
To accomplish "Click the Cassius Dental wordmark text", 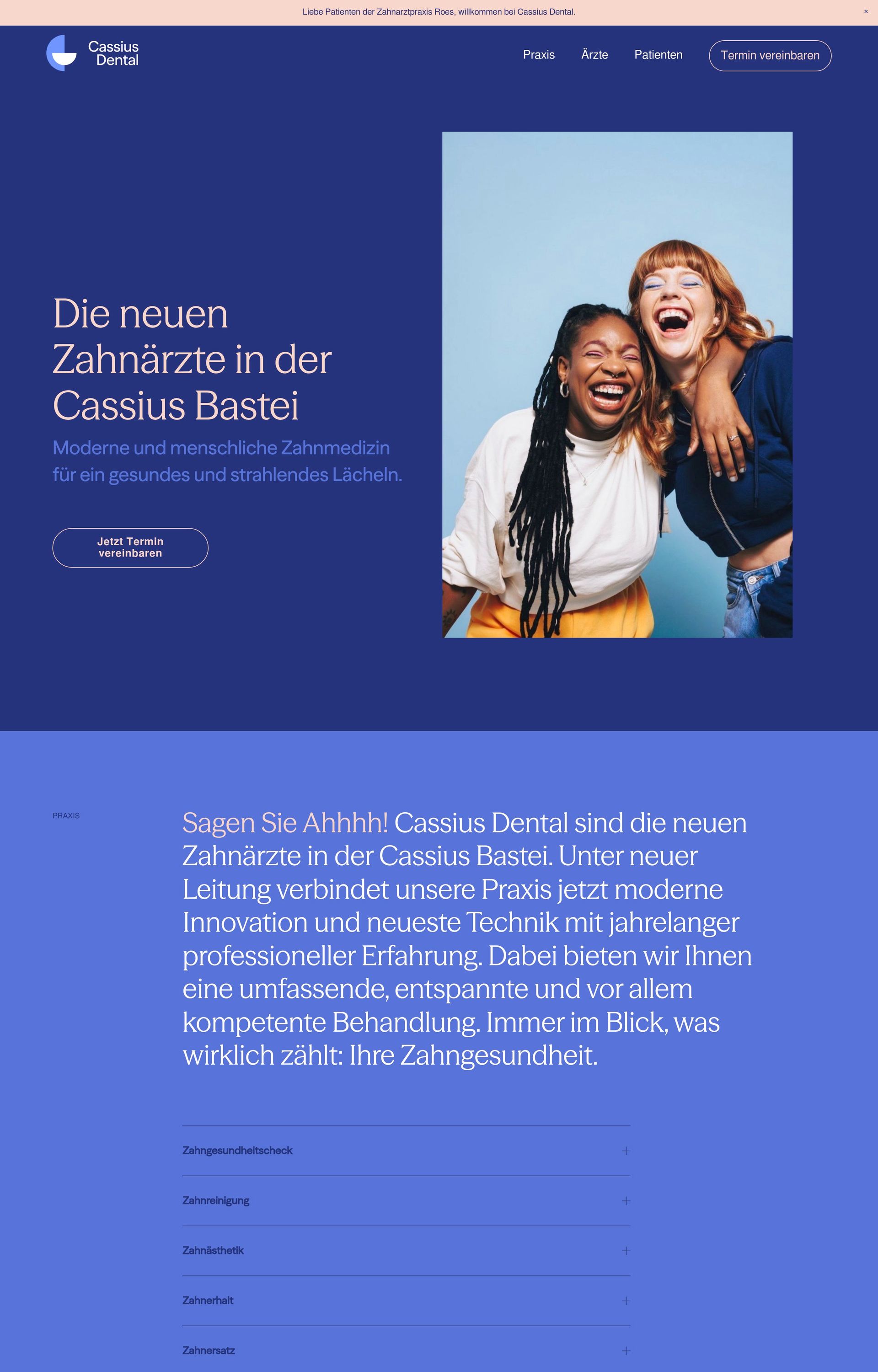I will [x=113, y=54].
